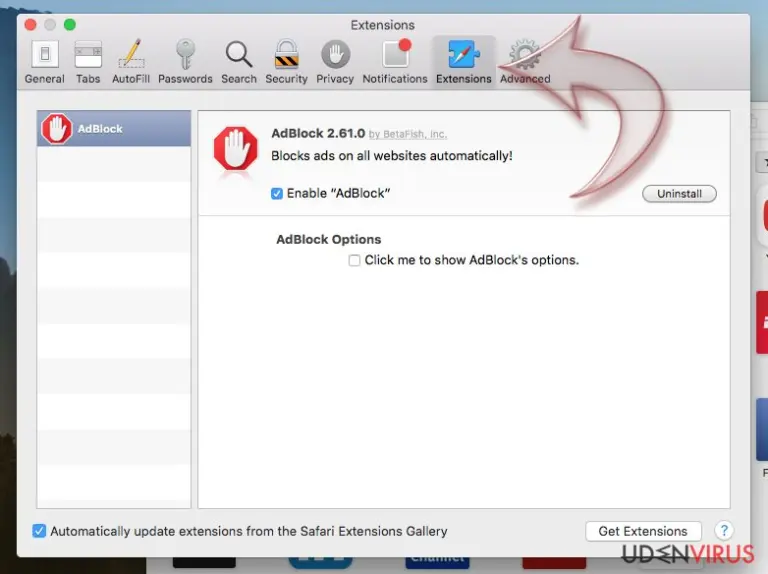
Task: Minimize the Extensions window
Action: 50,24
